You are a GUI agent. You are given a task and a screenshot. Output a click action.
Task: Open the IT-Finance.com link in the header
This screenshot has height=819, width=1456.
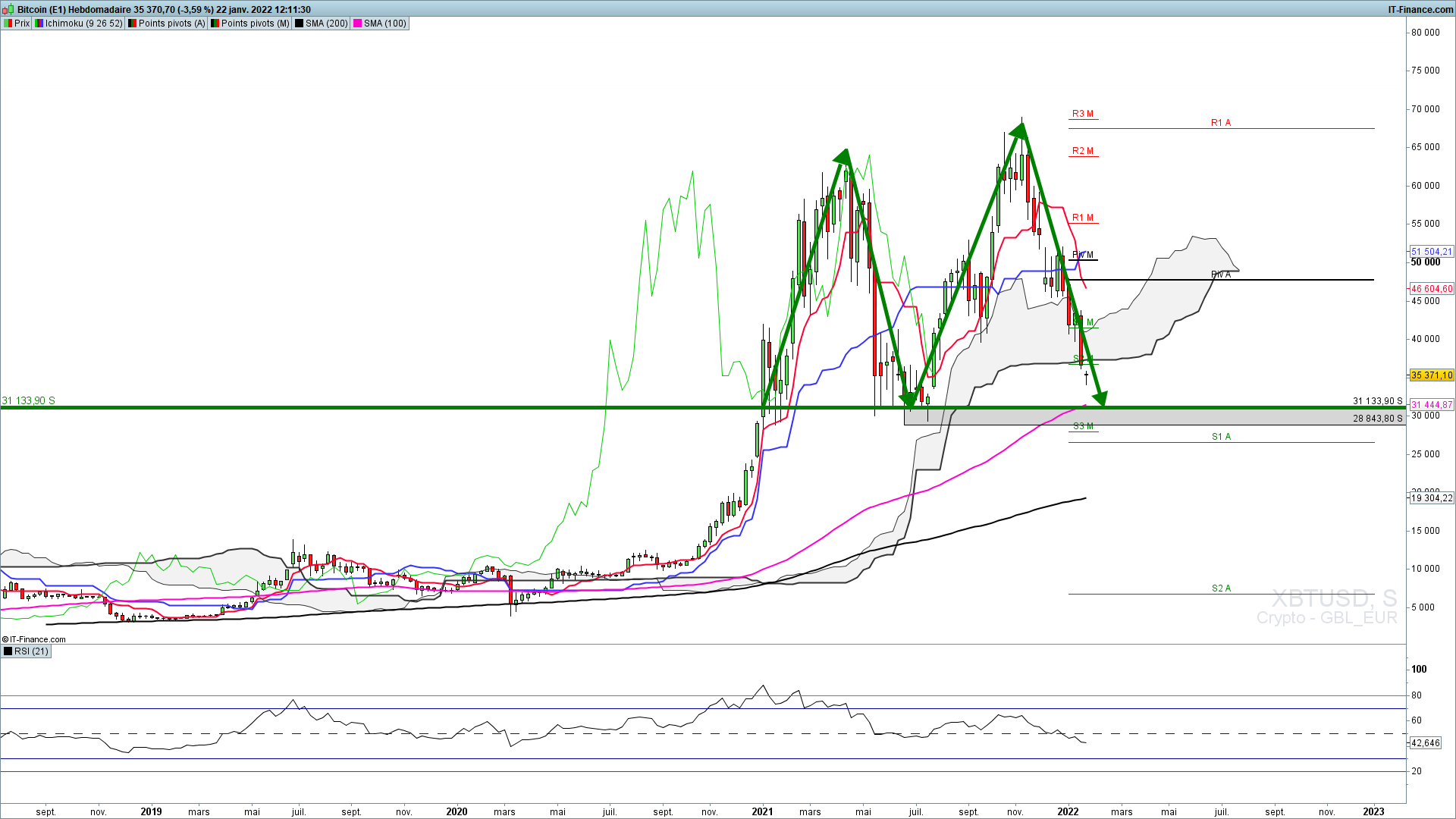[1420, 10]
